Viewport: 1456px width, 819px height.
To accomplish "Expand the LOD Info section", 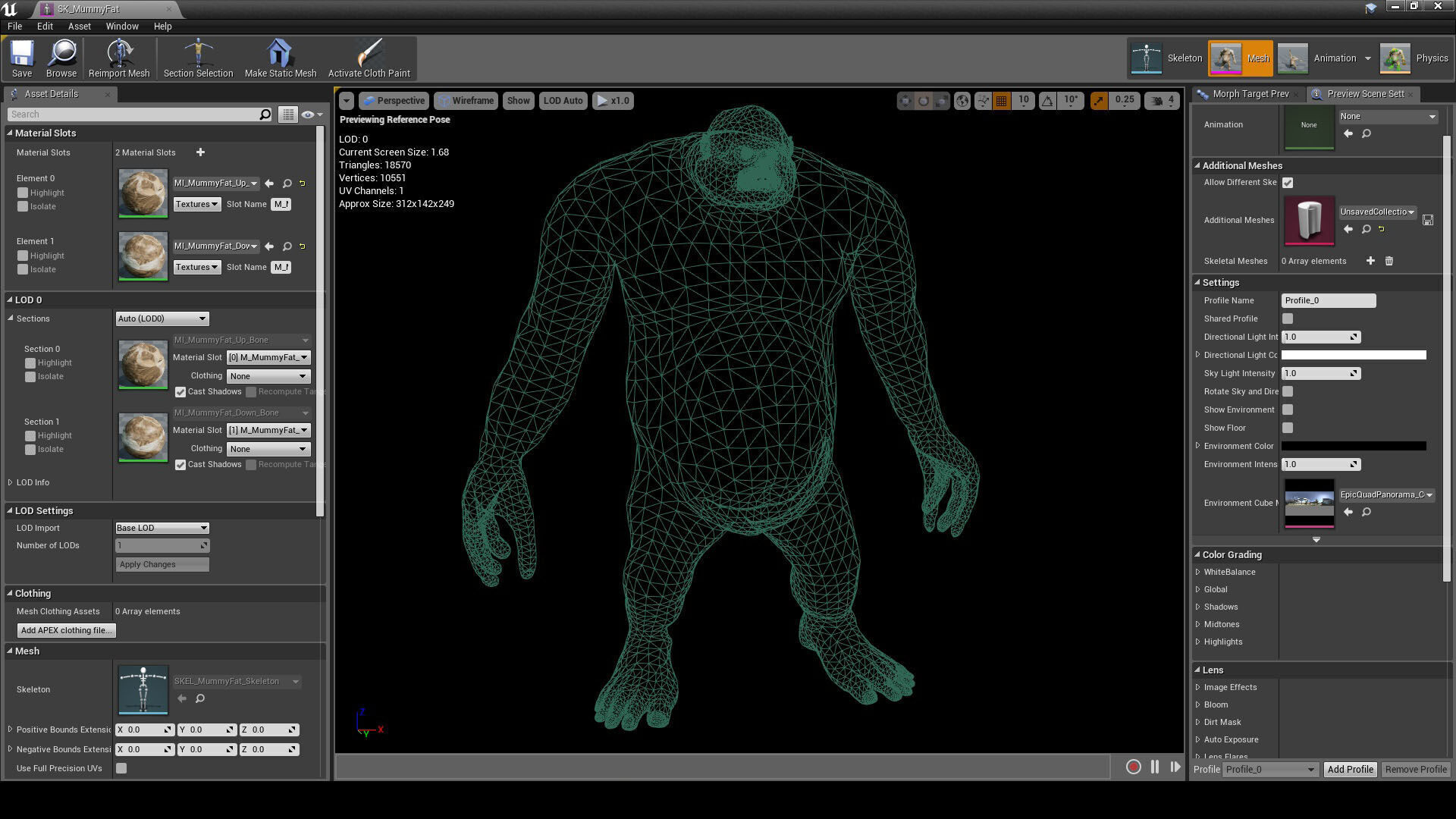I will pyautogui.click(x=11, y=482).
